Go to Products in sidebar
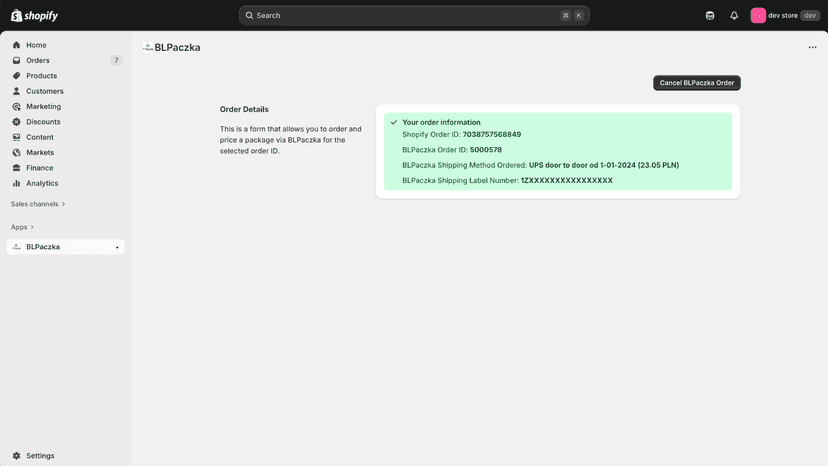Image resolution: width=828 pixels, height=466 pixels. pyautogui.click(x=66, y=76)
